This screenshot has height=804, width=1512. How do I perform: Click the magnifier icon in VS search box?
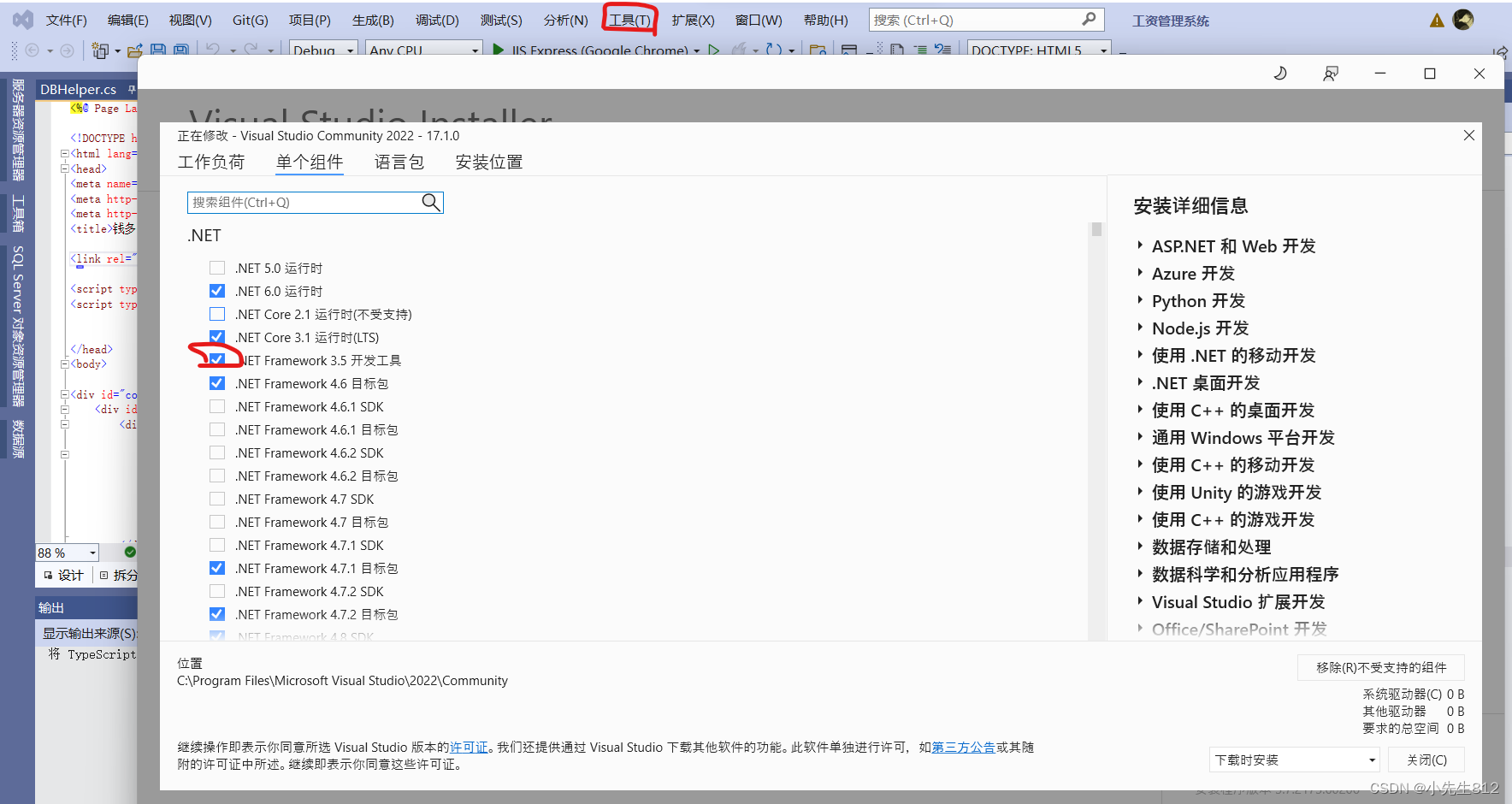[x=1089, y=19]
